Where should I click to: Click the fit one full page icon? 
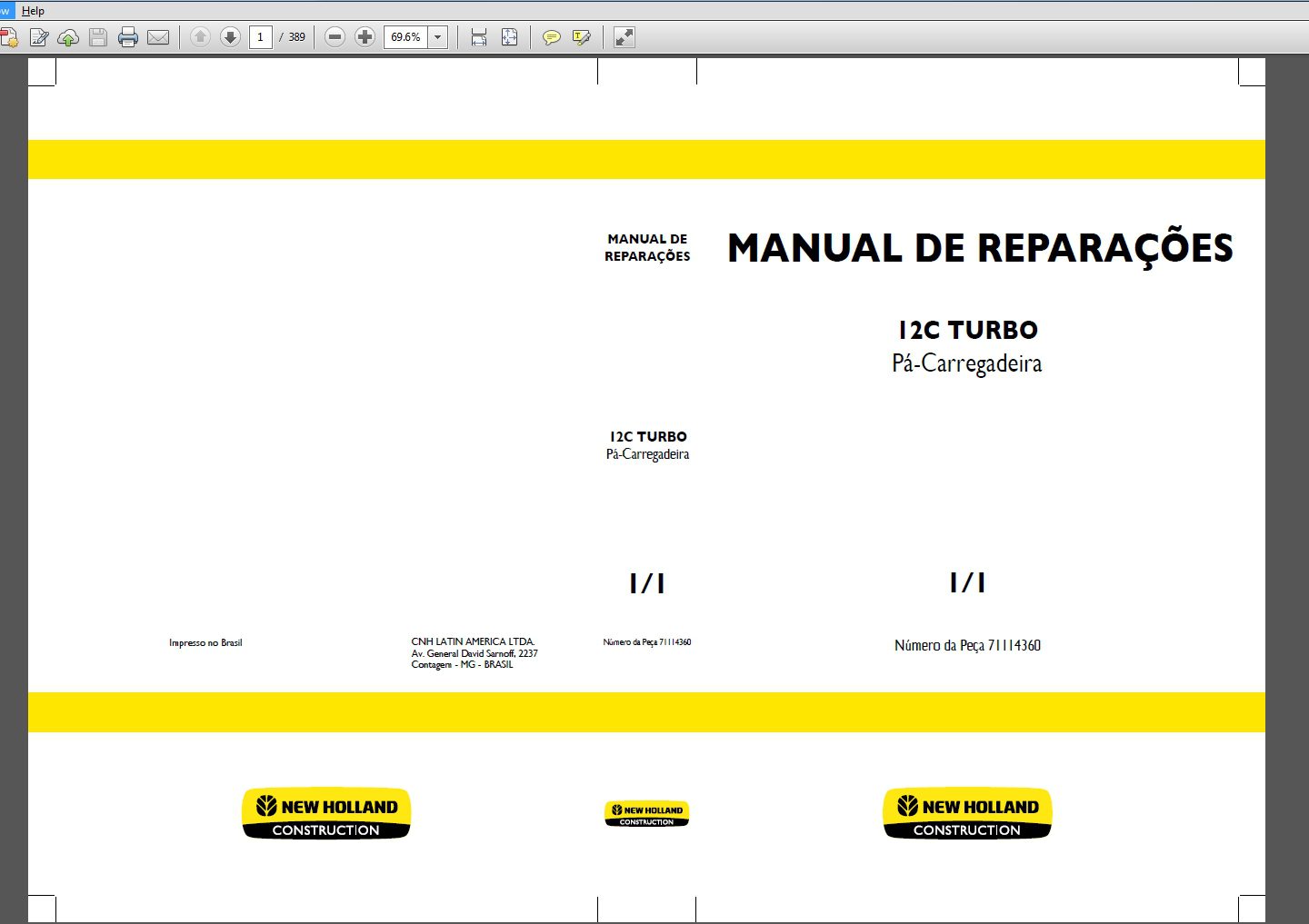tap(509, 37)
